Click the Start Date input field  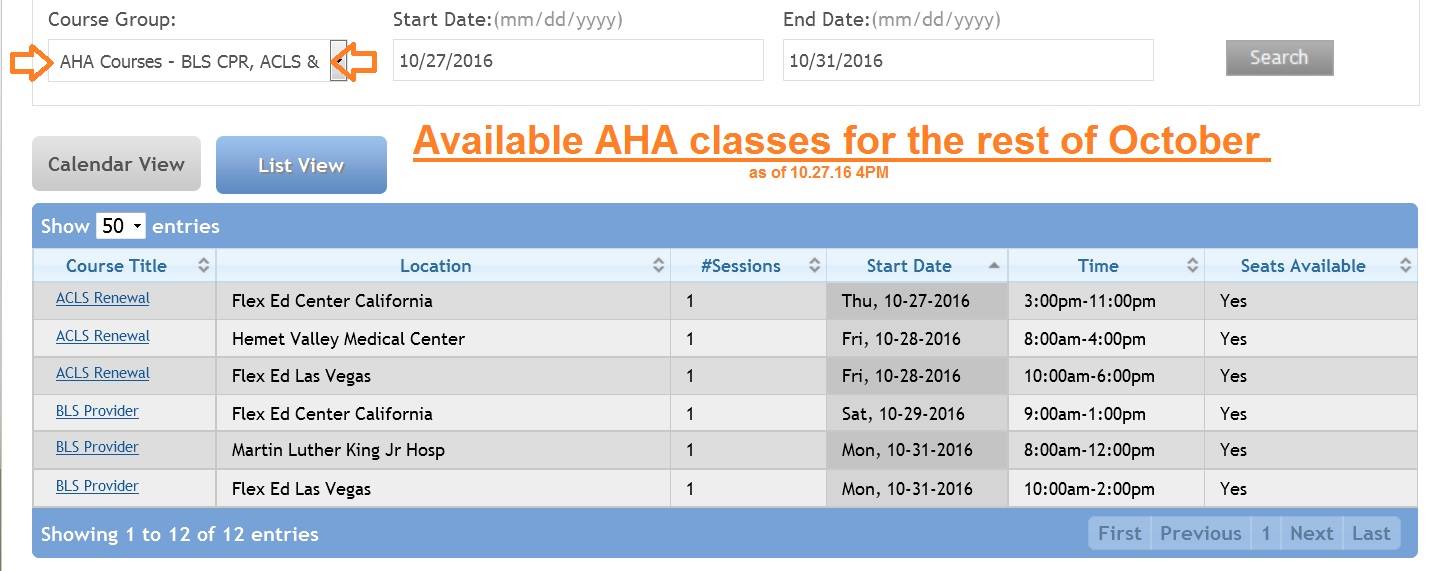tap(578, 60)
